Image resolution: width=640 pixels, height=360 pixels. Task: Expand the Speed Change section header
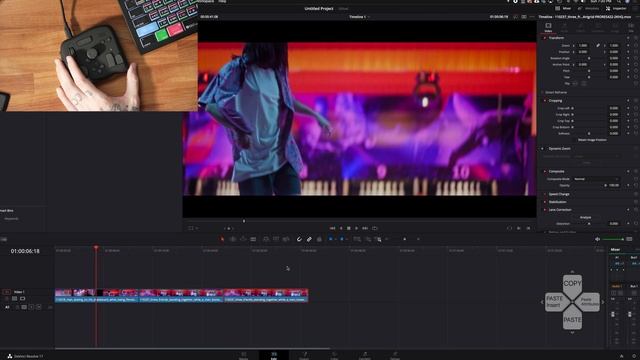558,194
